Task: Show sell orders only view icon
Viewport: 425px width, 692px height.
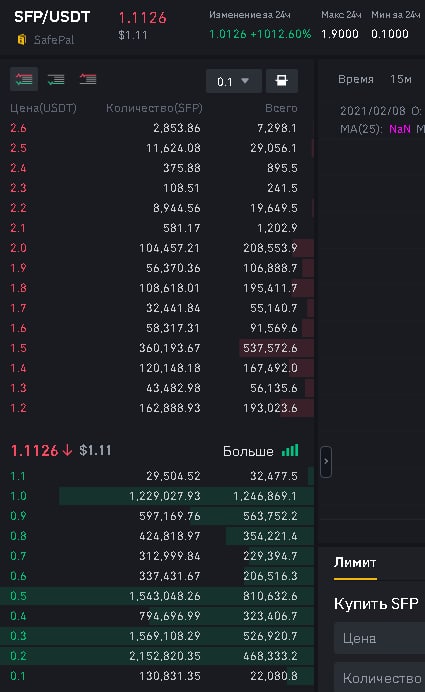Action: [88, 79]
